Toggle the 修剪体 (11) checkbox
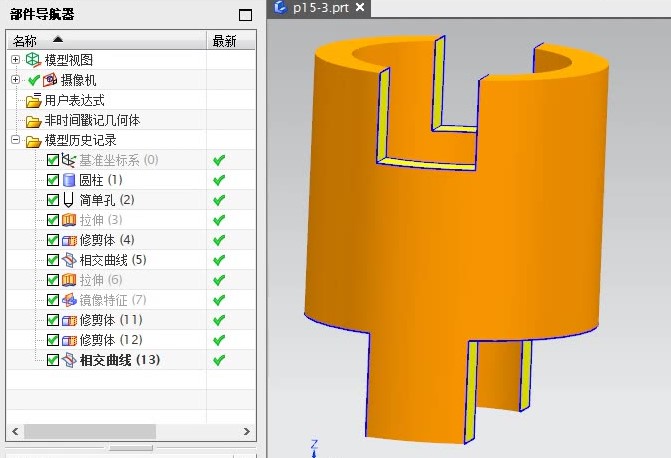This screenshot has height=458, width=671. [x=53, y=320]
